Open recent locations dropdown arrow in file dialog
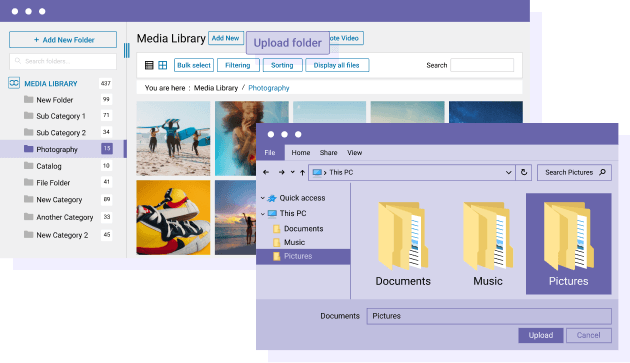630x363 pixels. pos(292,172)
